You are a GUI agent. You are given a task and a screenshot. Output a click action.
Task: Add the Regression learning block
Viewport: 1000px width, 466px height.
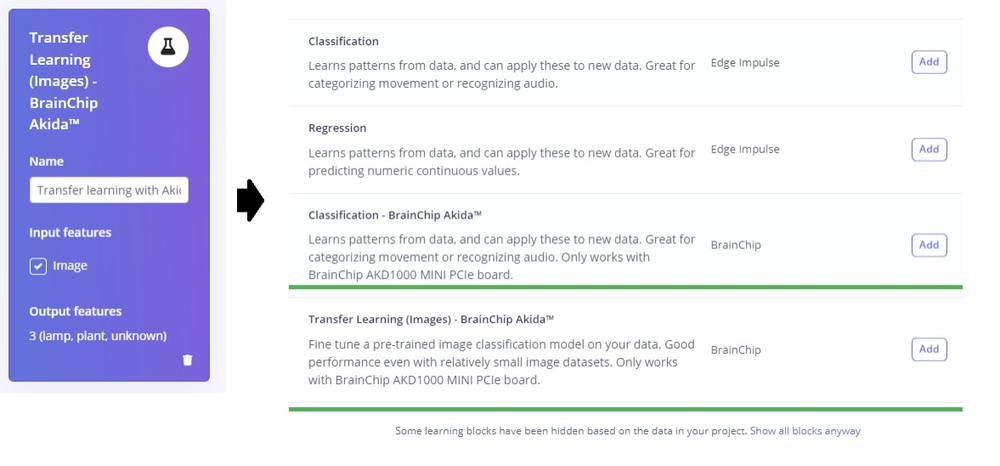(929, 149)
